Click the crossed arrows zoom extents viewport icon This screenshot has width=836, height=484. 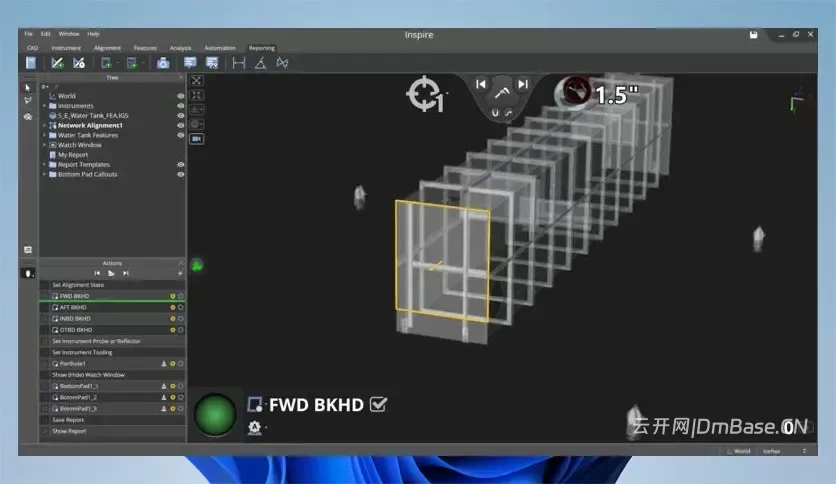(196, 80)
